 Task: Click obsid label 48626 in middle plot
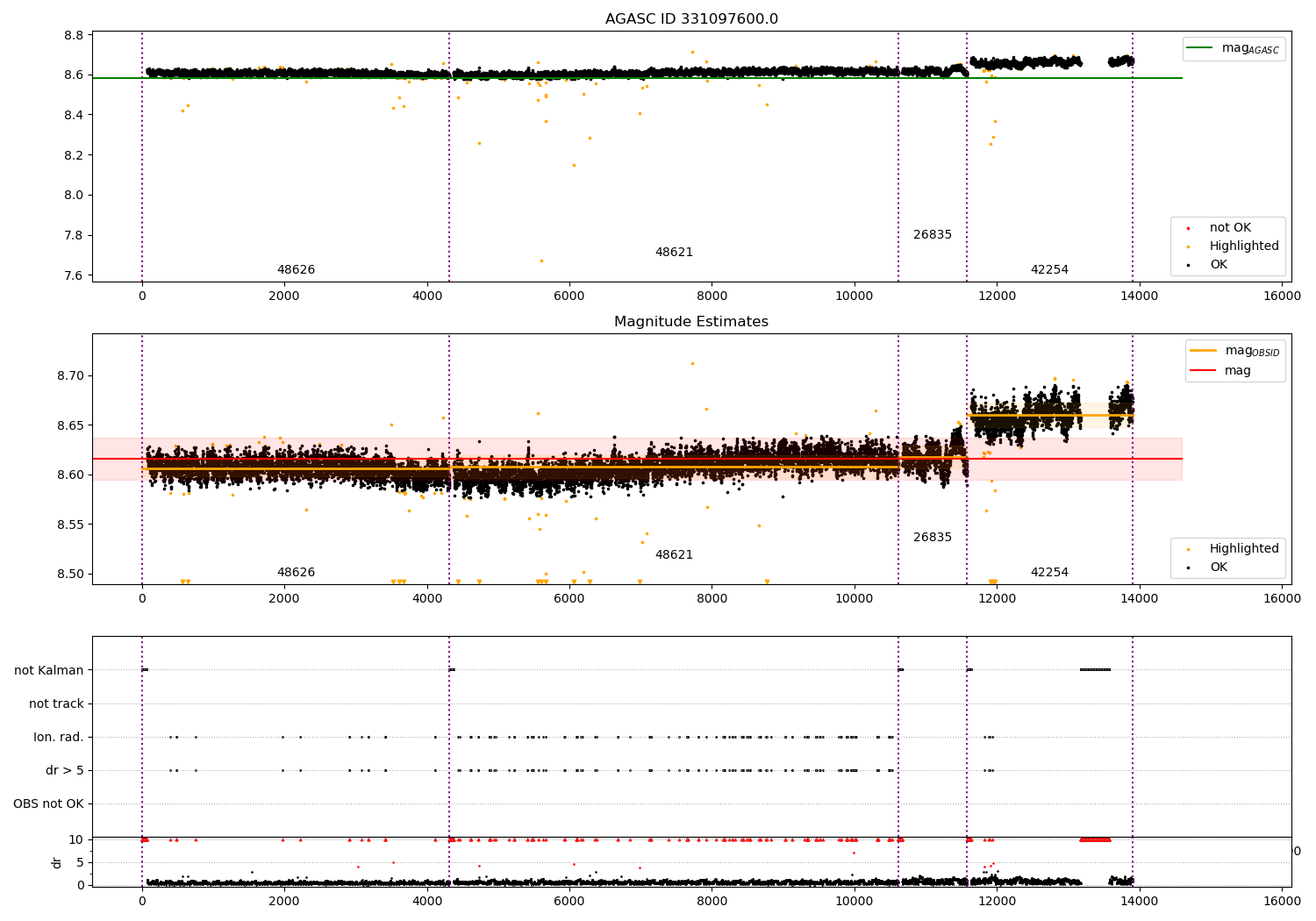(296, 573)
